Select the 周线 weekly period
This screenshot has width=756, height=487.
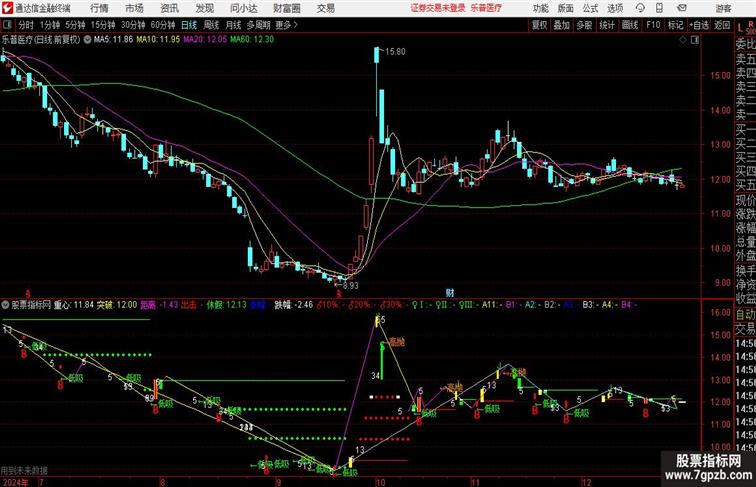tap(211, 25)
